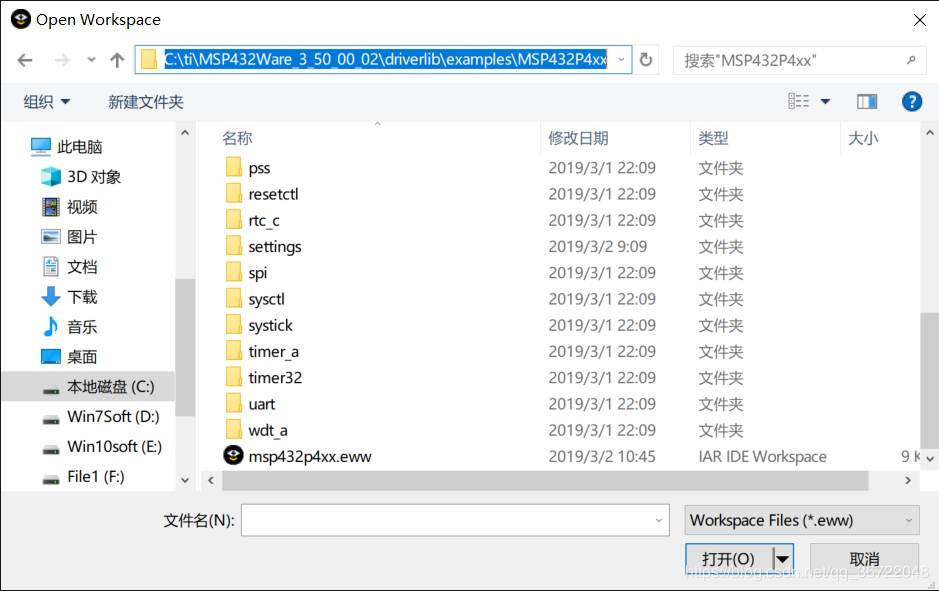Click the 文件名(N) file name field
This screenshot has height=591, width=939.
tap(455, 520)
